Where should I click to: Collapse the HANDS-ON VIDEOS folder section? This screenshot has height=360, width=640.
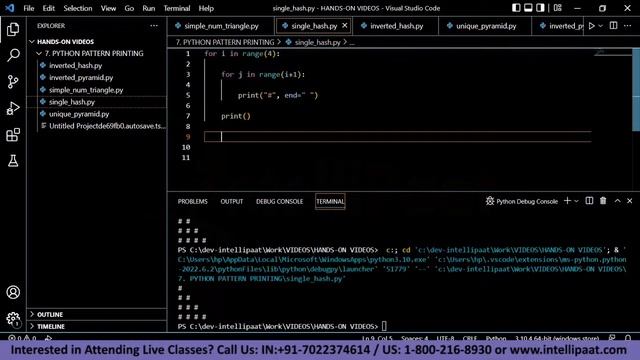[x=97, y=42]
